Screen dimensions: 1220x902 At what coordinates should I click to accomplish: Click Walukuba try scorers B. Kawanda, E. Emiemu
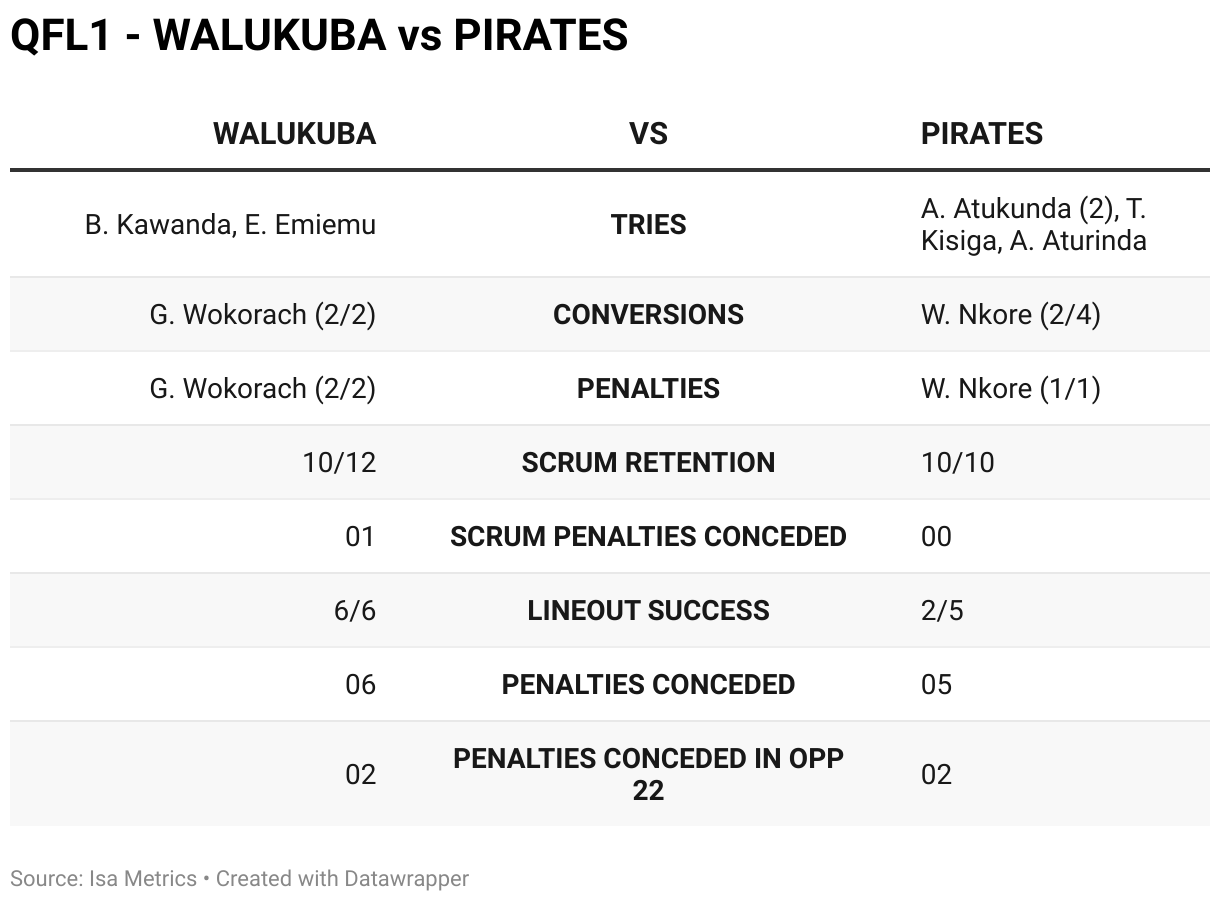point(230,225)
